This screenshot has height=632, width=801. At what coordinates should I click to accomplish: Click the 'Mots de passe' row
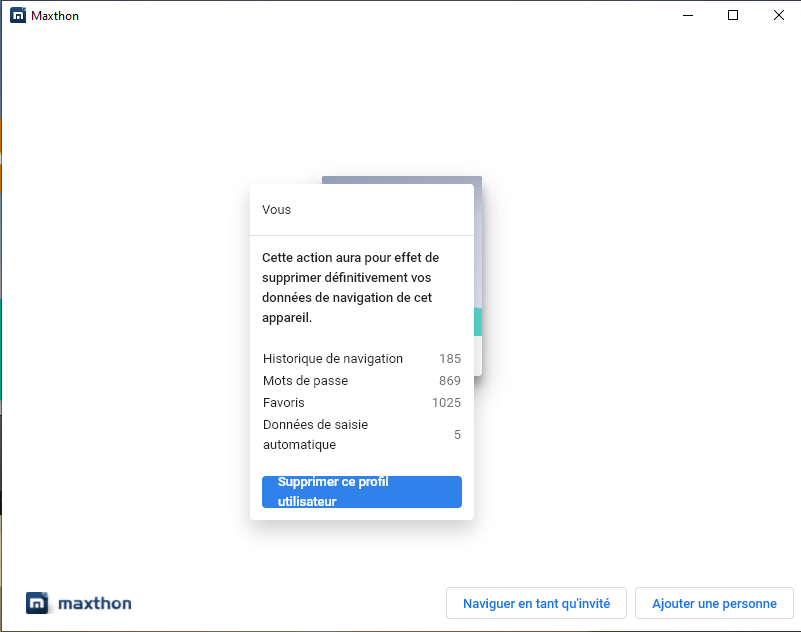362,381
